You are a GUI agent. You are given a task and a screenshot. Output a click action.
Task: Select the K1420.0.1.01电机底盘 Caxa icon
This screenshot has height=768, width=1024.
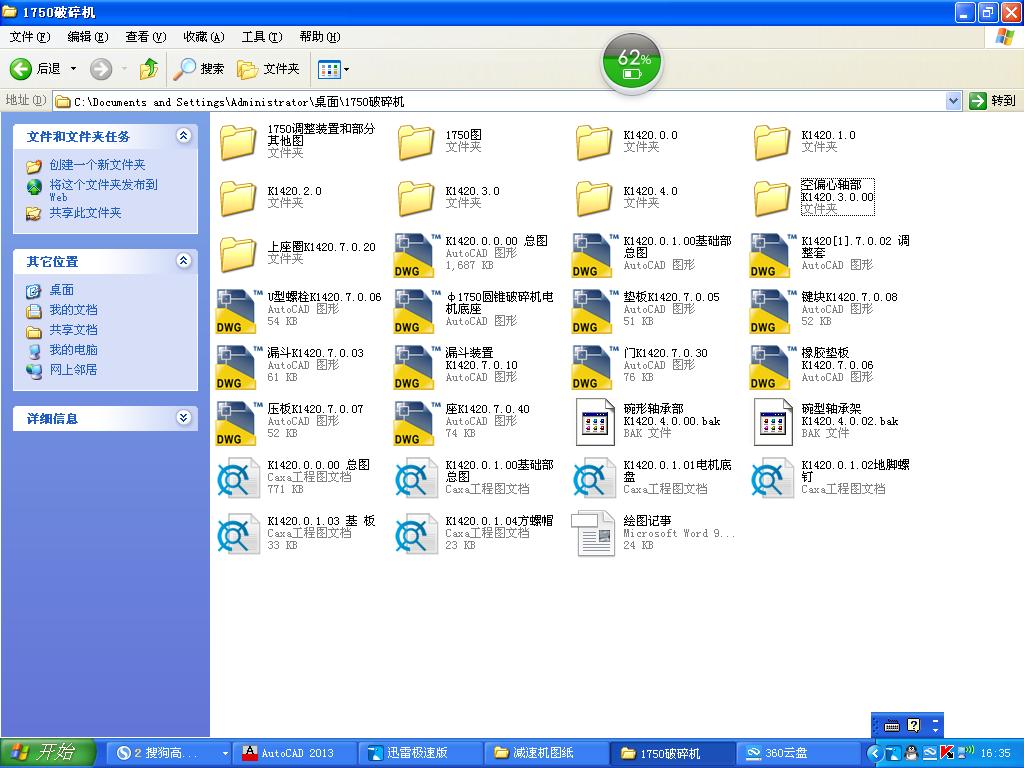tap(594, 479)
